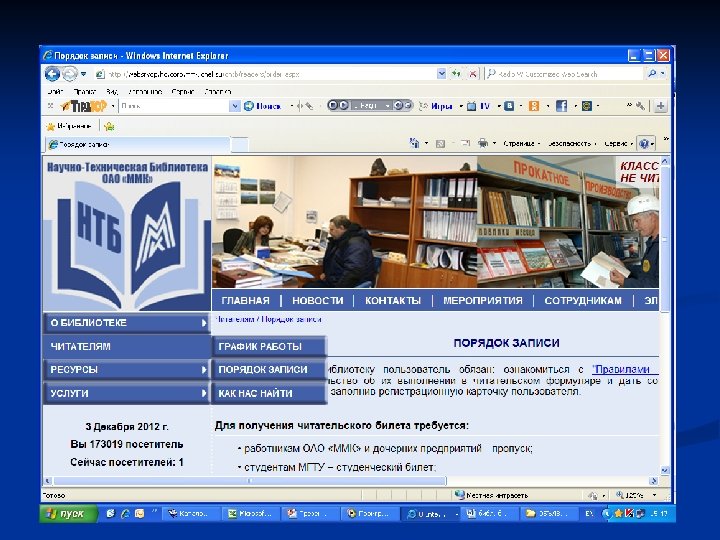Select ЧИТАТЕЛЯМ sidebar menu item

point(127,346)
